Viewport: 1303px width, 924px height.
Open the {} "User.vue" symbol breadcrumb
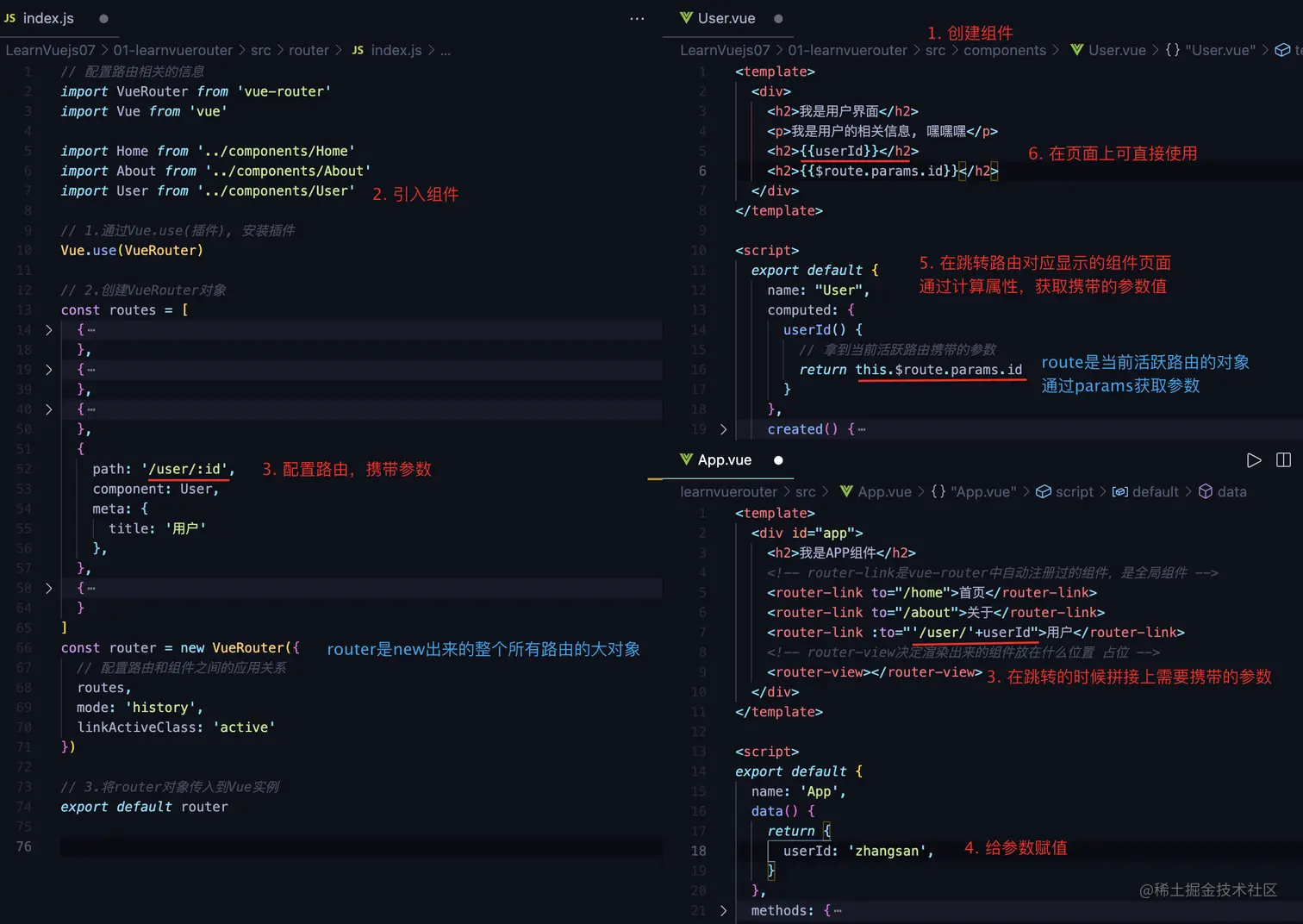(x=1210, y=50)
